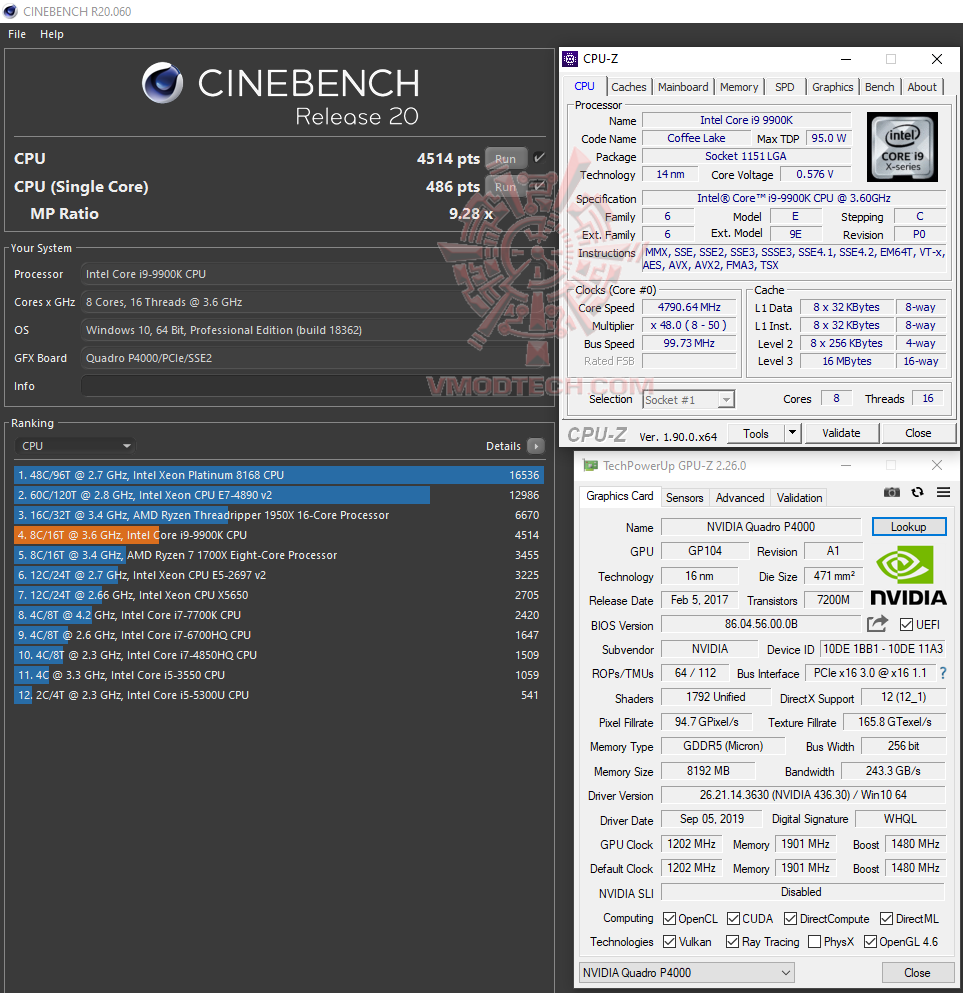Click the Specification i9-9900K text field
The height and width of the screenshot is (993, 963).
794,198
